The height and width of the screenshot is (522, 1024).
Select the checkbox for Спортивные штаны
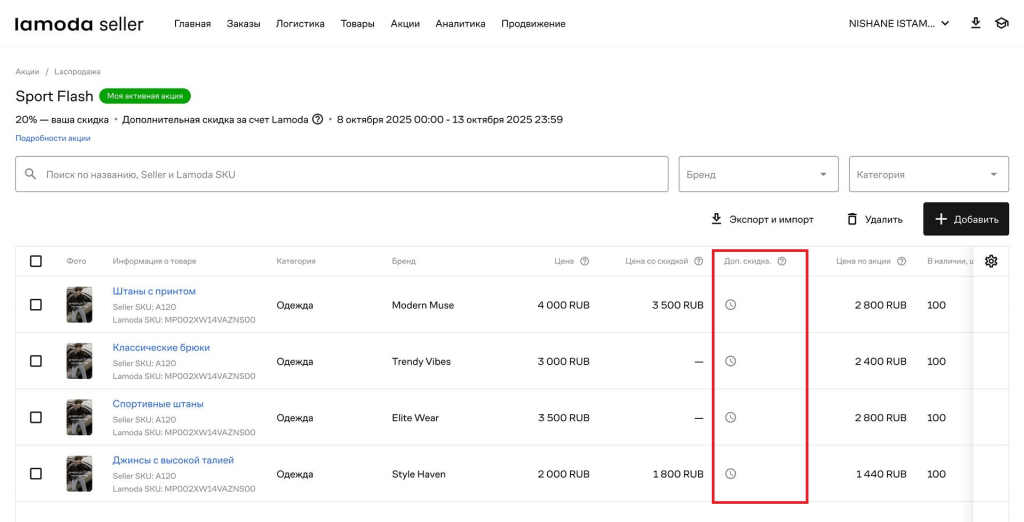pyautogui.click(x=36, y=417)
